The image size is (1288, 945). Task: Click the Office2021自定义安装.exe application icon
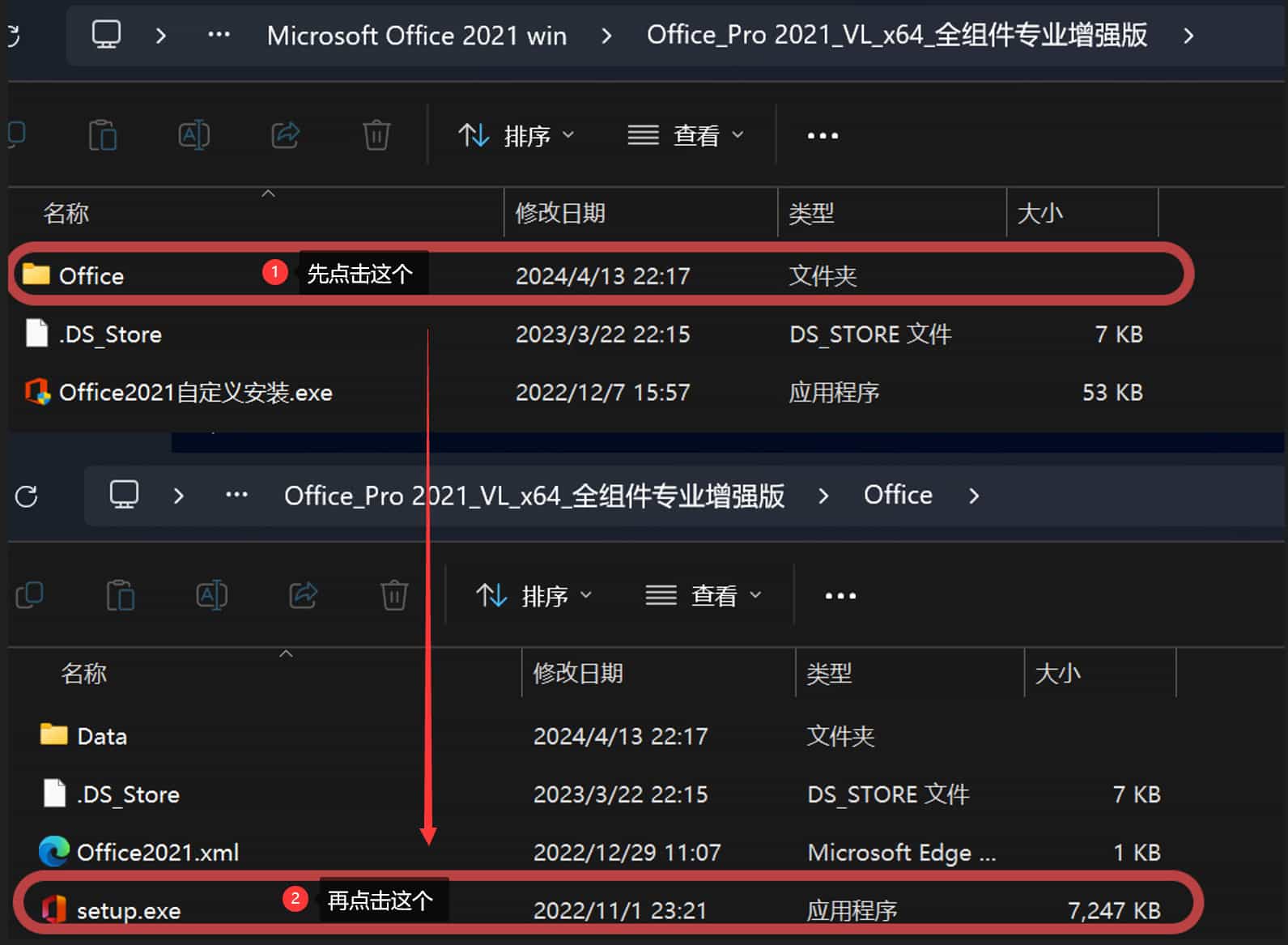pyautogui.click(x=37, y=392)
